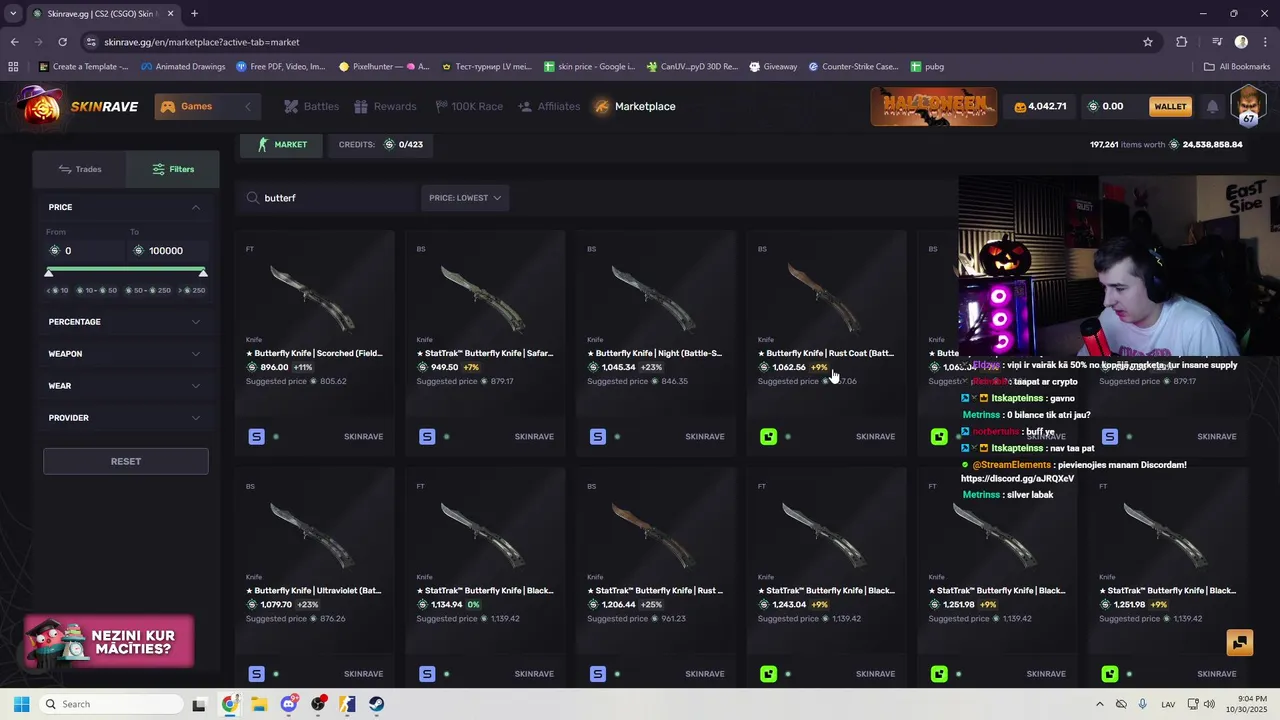The width and height of the screenshot is (1280, 720).
Task: Switch to the Filters tab
Action: [173, 169]
